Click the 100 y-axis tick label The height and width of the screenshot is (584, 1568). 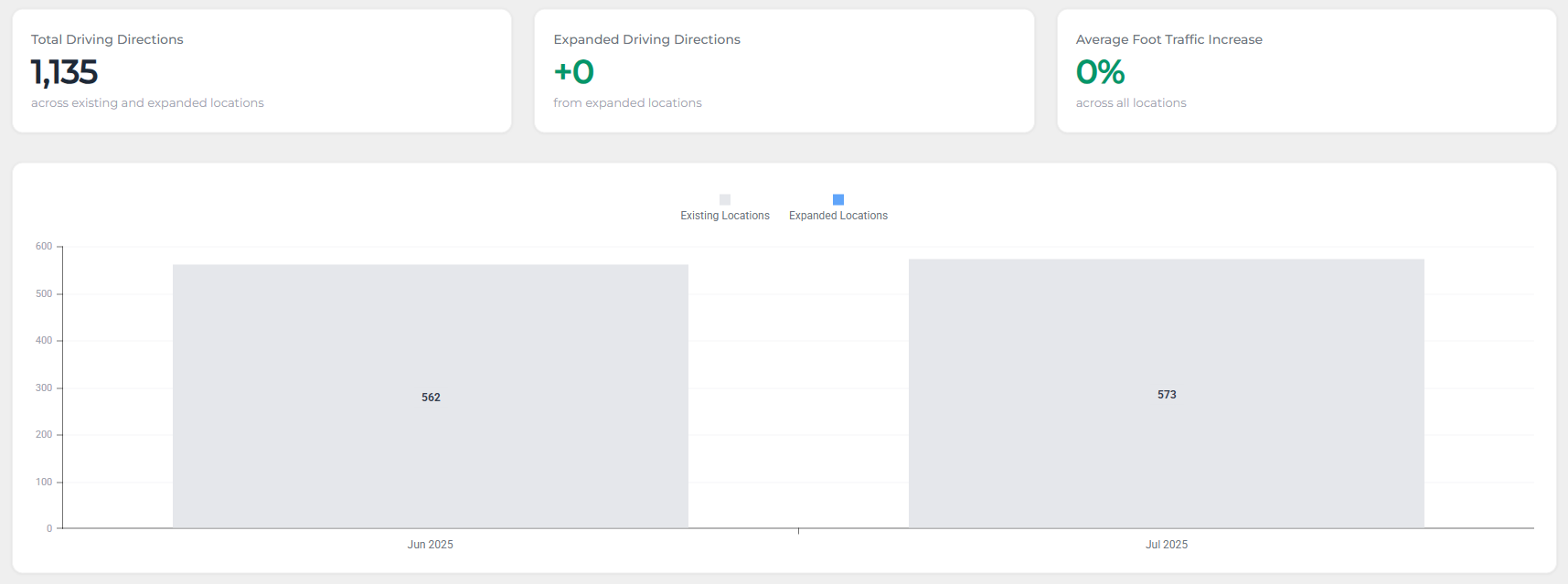44,483
